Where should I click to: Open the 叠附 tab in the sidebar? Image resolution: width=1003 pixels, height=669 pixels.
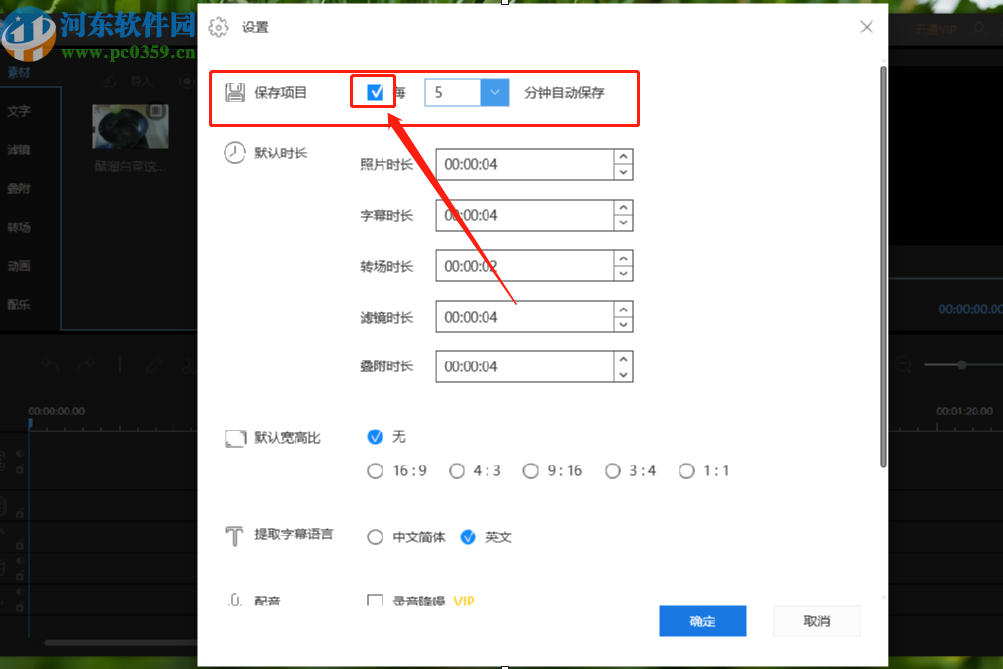[x=19, y=189]
